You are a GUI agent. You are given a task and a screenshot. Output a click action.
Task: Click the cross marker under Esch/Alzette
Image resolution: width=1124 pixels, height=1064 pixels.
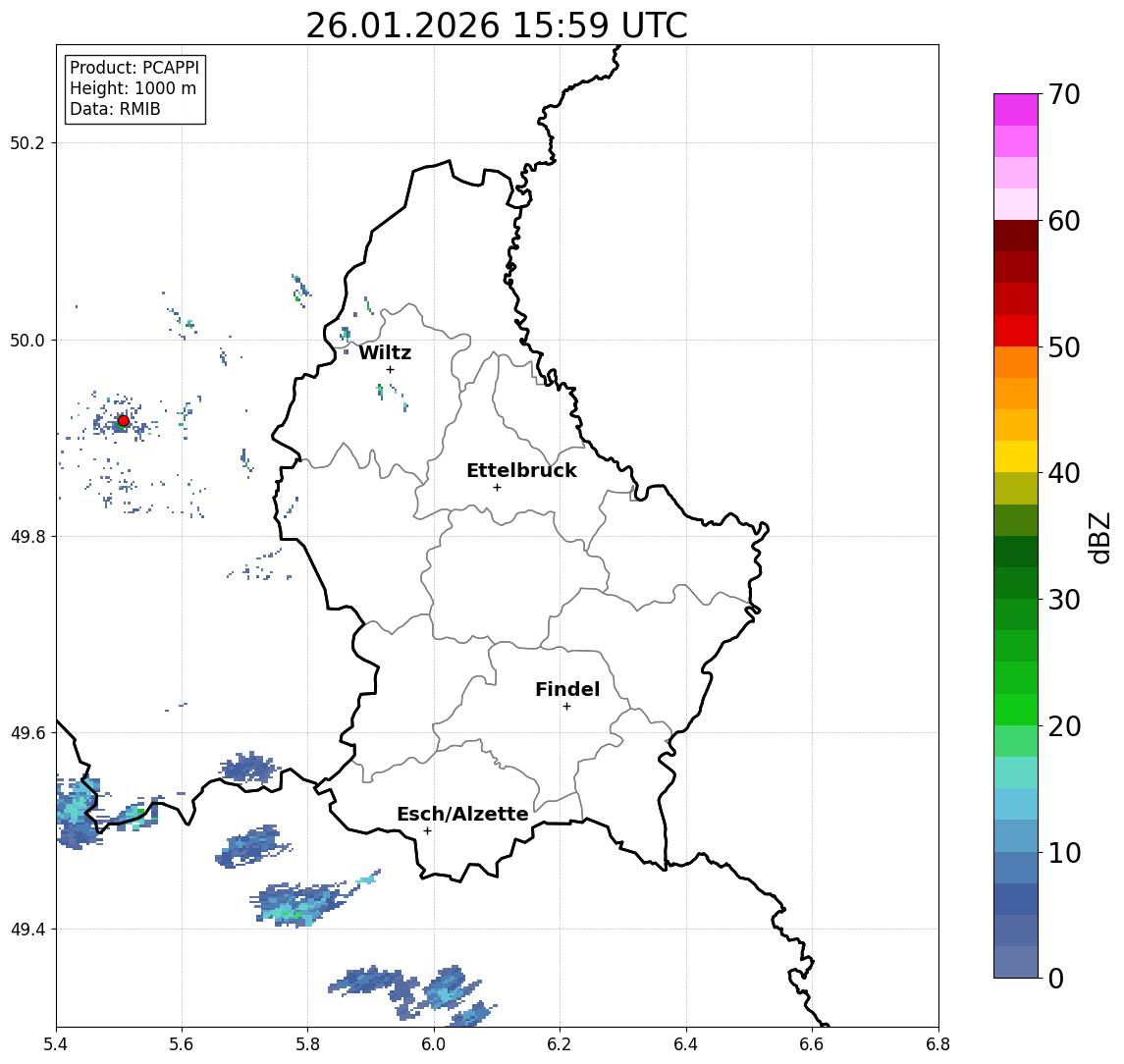coord(427,831)
